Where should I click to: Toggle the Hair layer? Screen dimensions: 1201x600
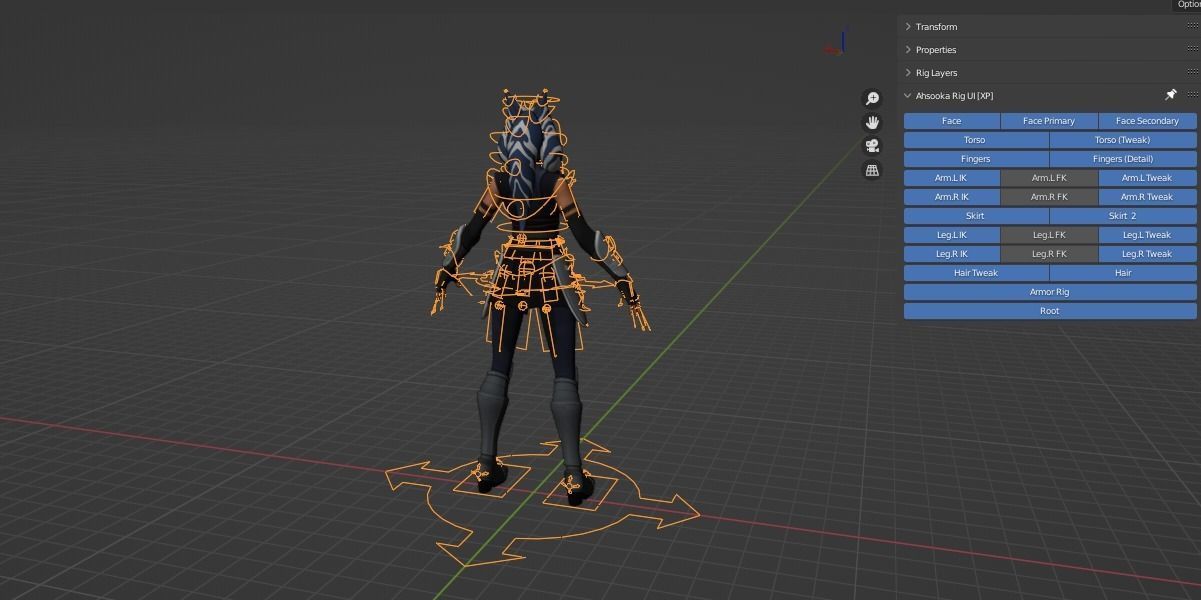[1123, 273]
